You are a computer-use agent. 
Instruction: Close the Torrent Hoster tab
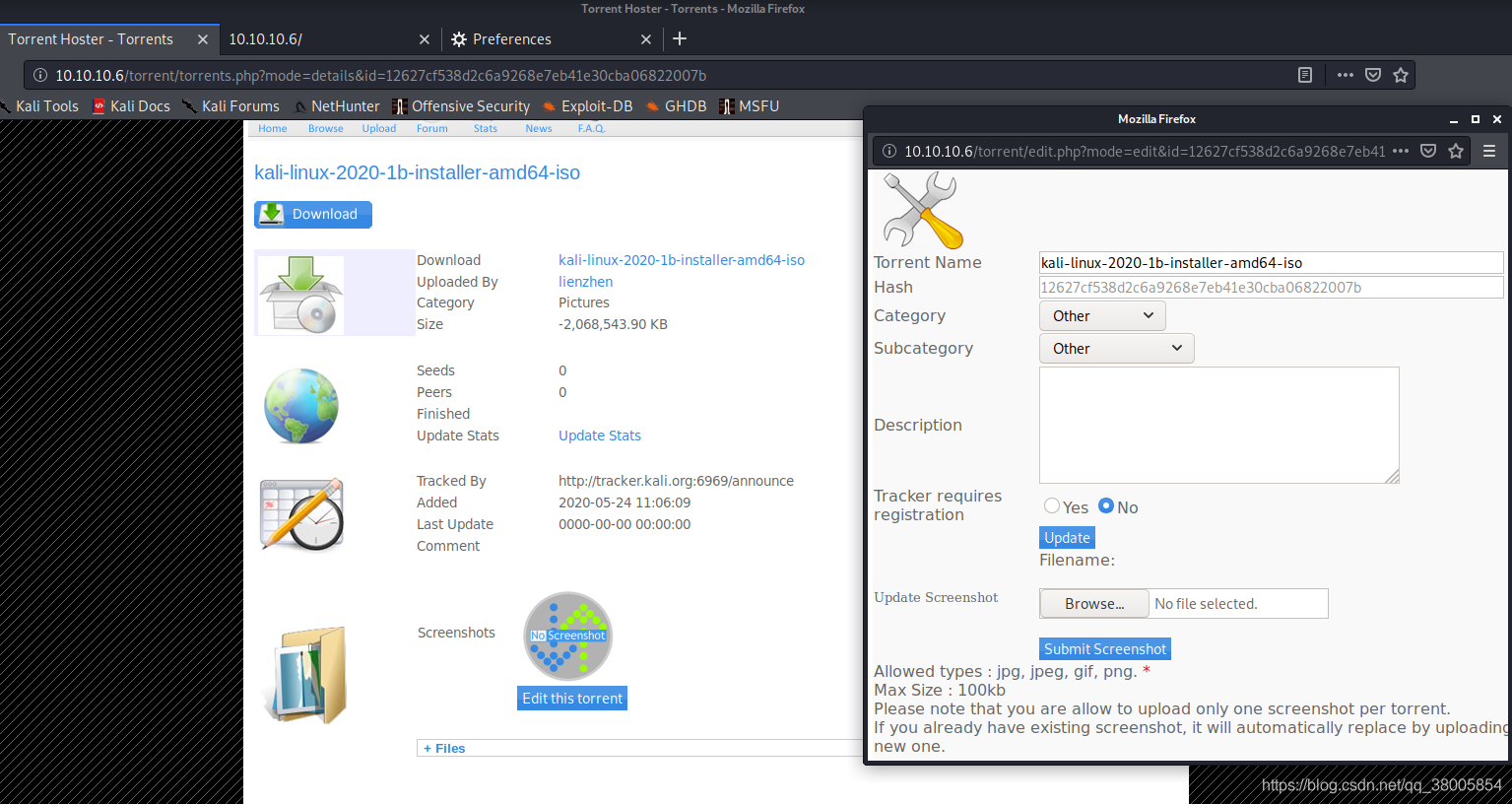203,39
